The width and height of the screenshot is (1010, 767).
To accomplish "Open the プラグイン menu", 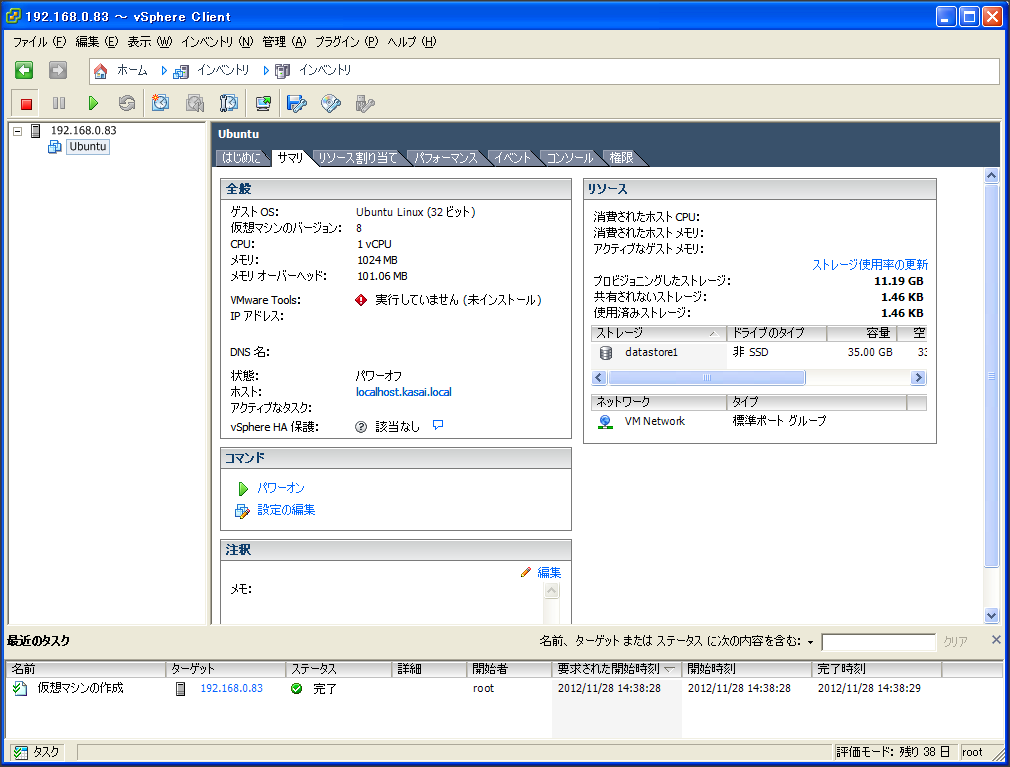I will pos(347,42).
